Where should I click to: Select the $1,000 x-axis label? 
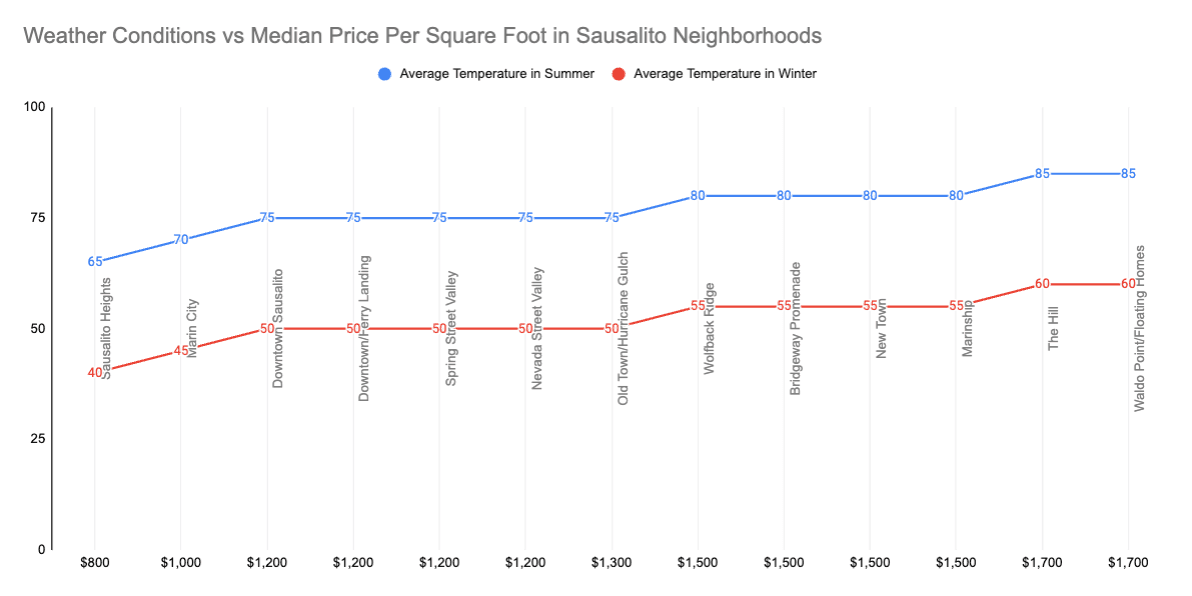click(181, 563)
